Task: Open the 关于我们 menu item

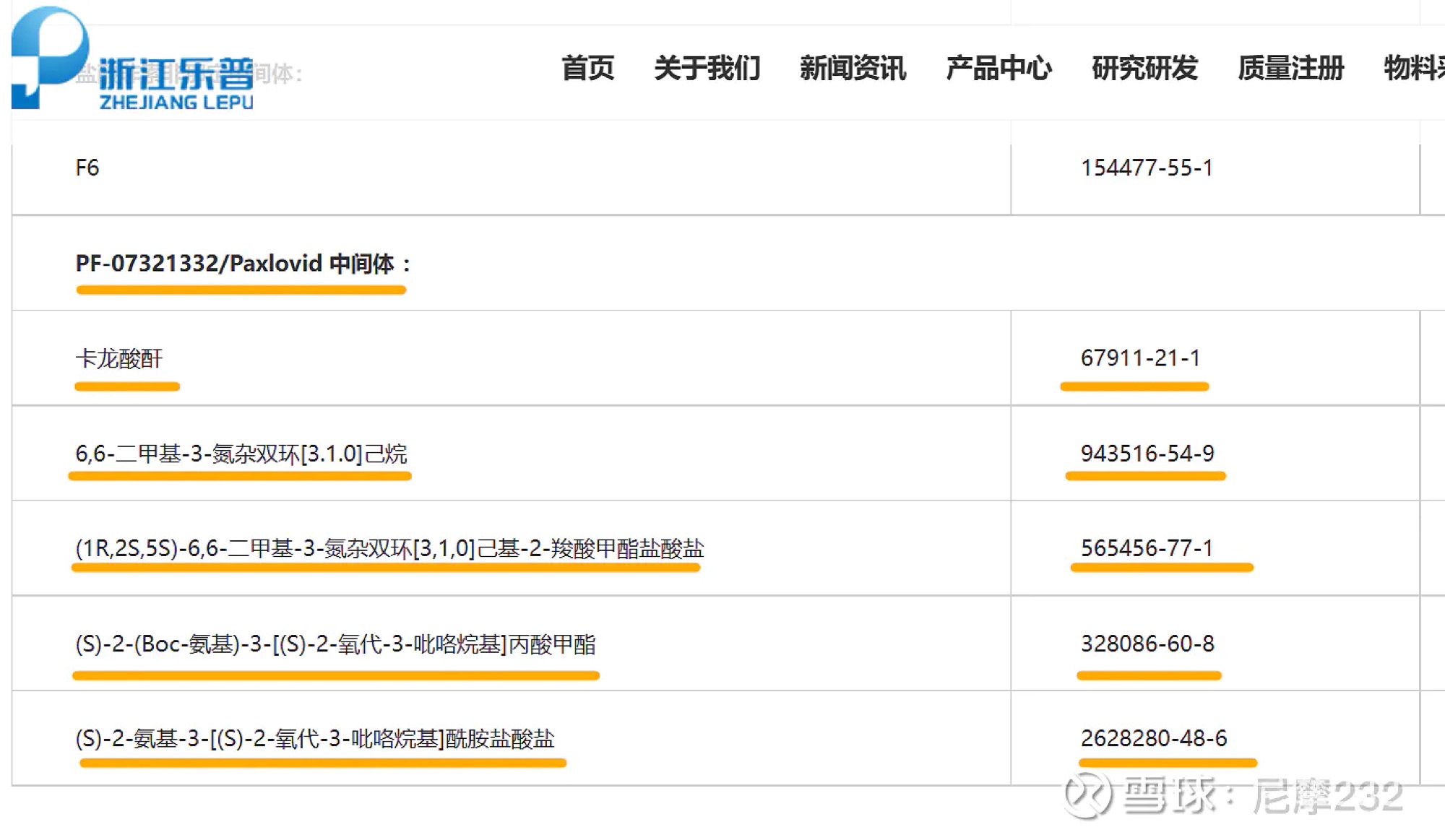Action: [707, 69]
